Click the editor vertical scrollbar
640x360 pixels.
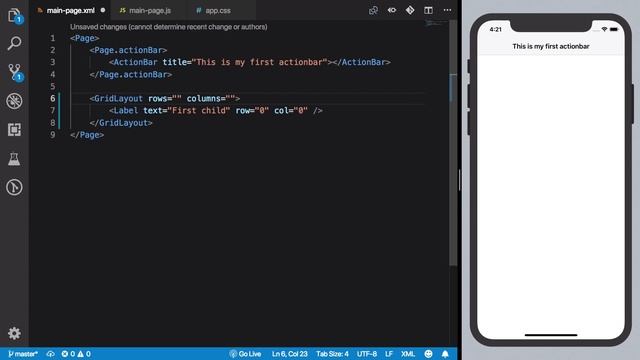coord(453,143)
